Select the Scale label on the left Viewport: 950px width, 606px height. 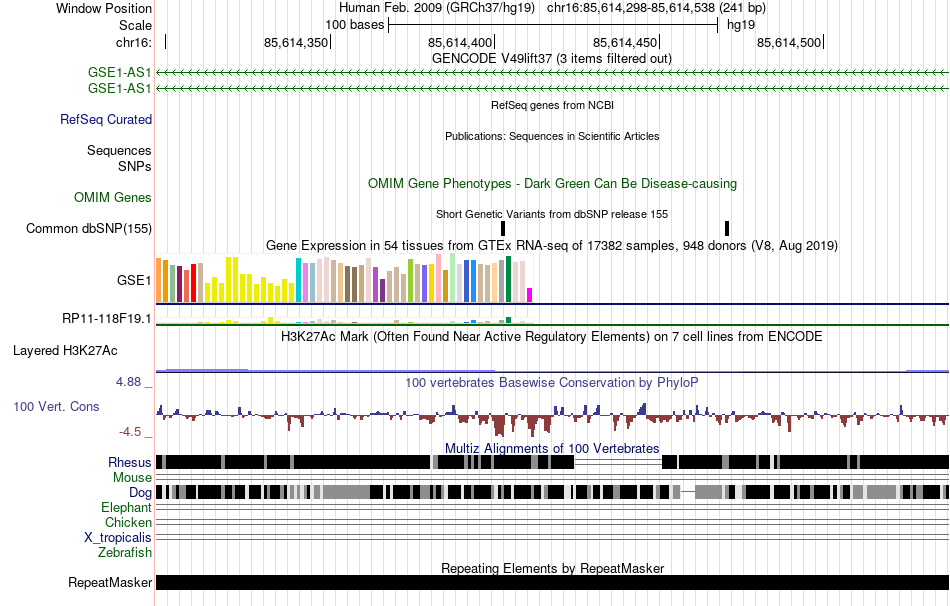click(x=135, y=25)
